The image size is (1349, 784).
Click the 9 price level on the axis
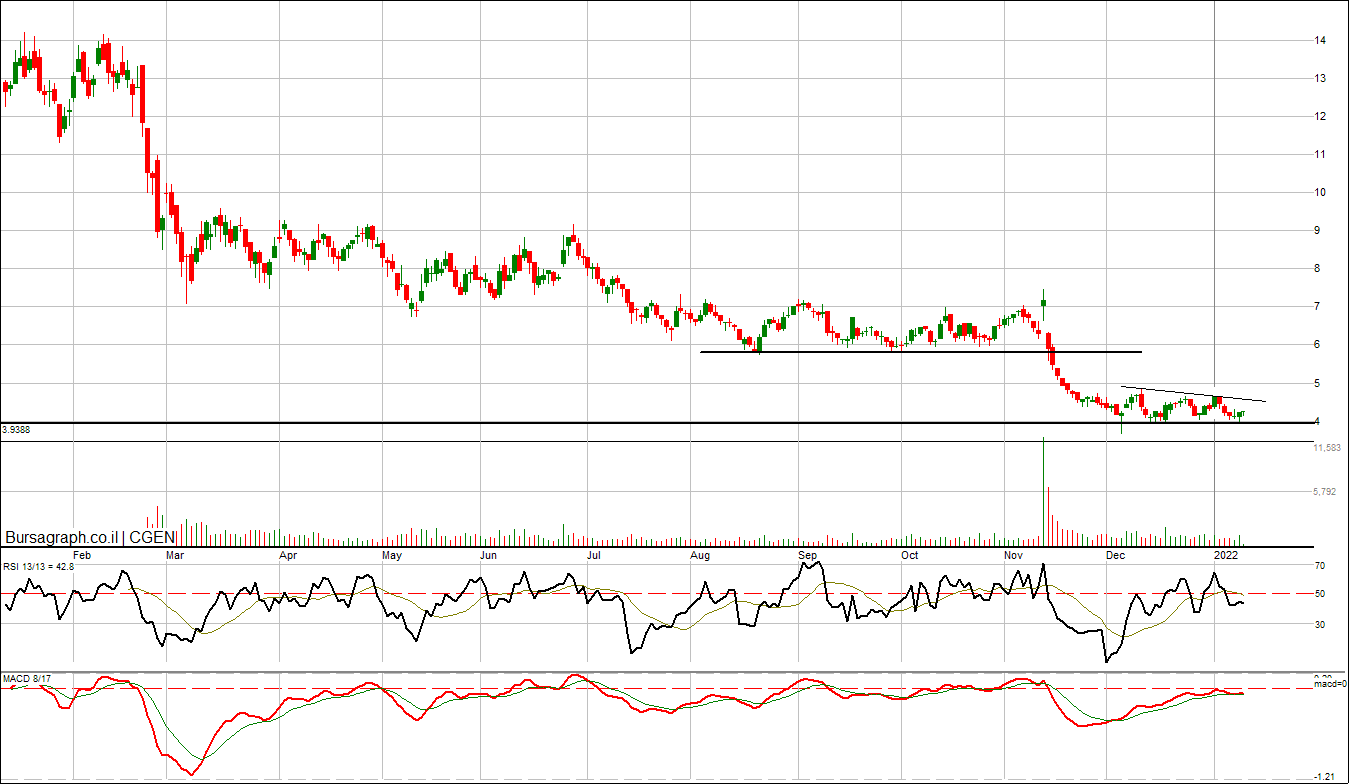[x=1320, y=230]
